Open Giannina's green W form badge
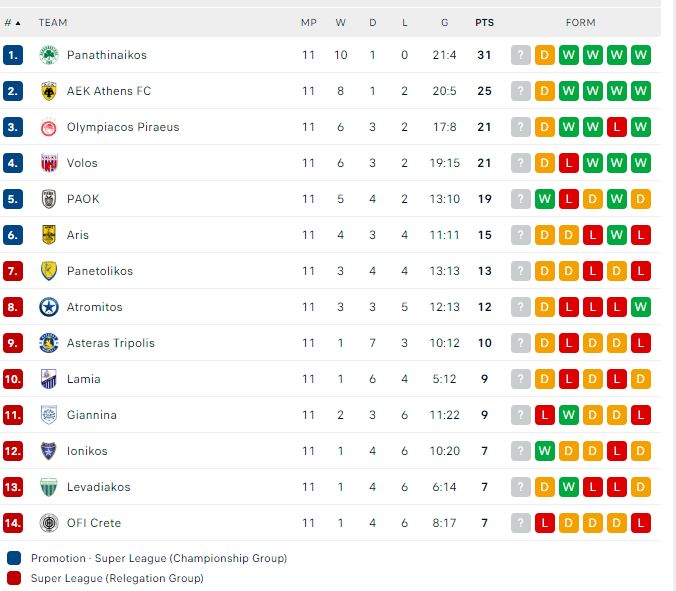The image size is (676, 591). click(569, 415)
